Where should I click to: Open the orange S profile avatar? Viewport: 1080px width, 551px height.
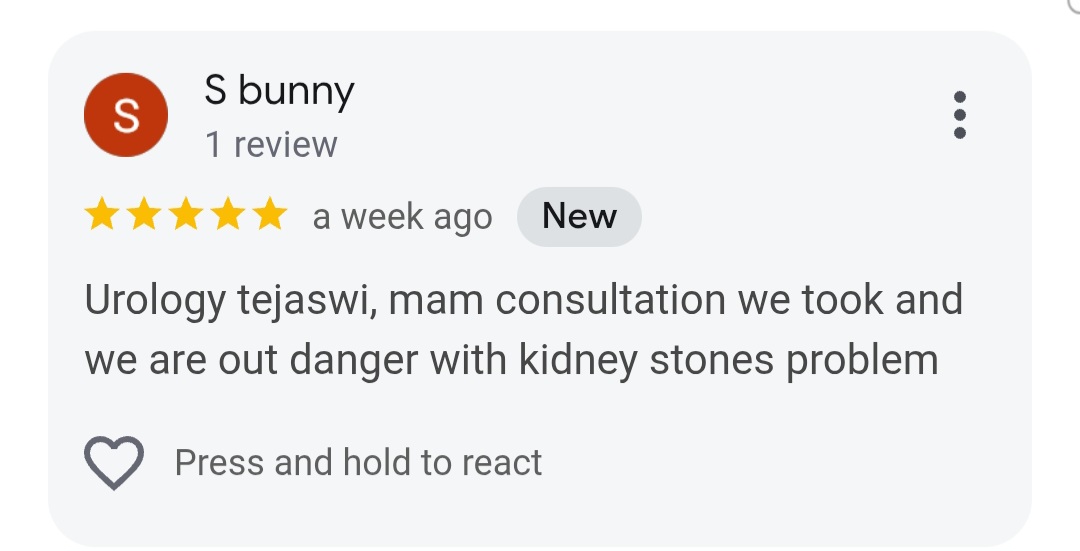tap(126, 115)
